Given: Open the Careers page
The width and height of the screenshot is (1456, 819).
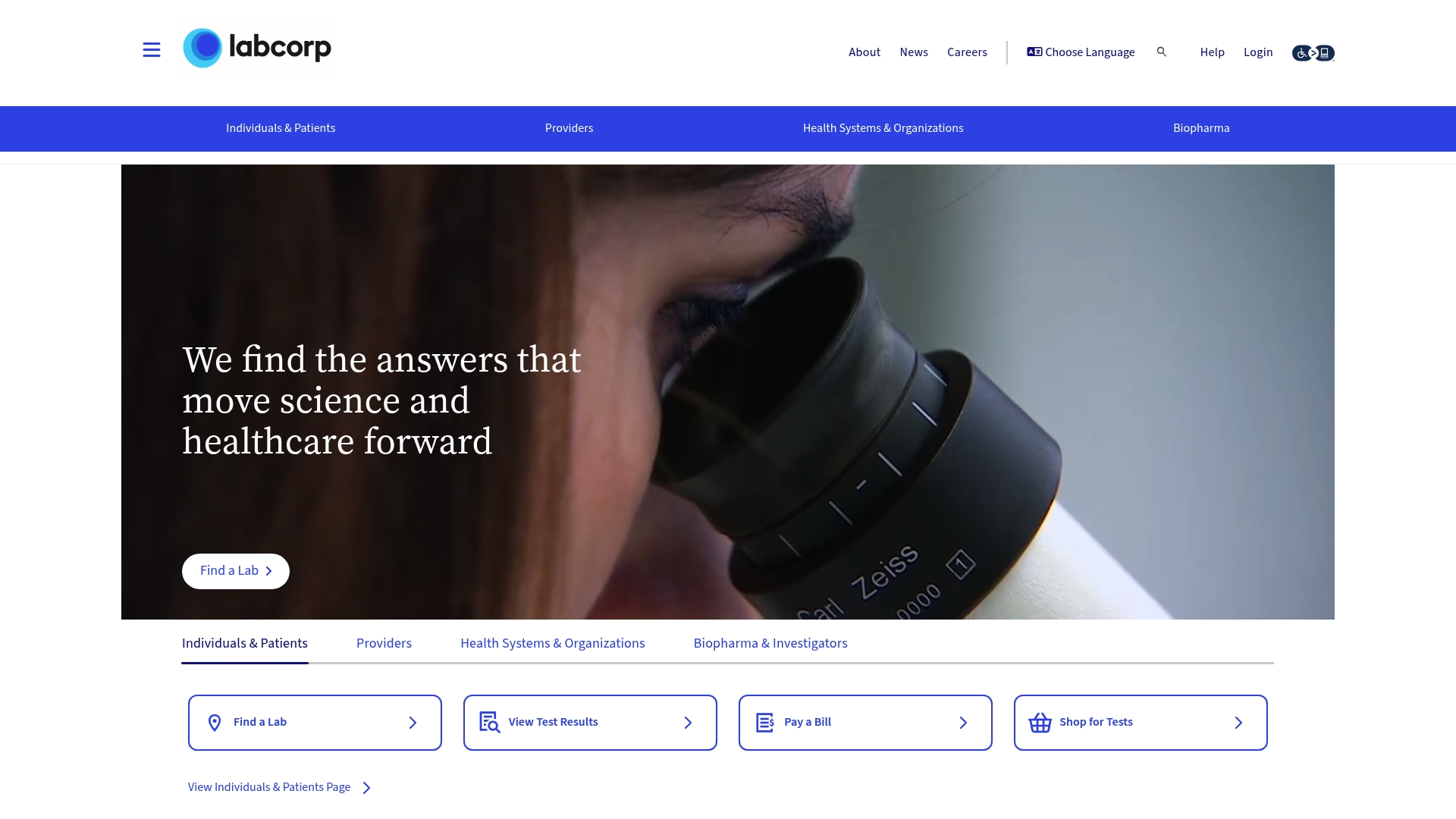Looking at the screenshot, I should coord(967,52).
